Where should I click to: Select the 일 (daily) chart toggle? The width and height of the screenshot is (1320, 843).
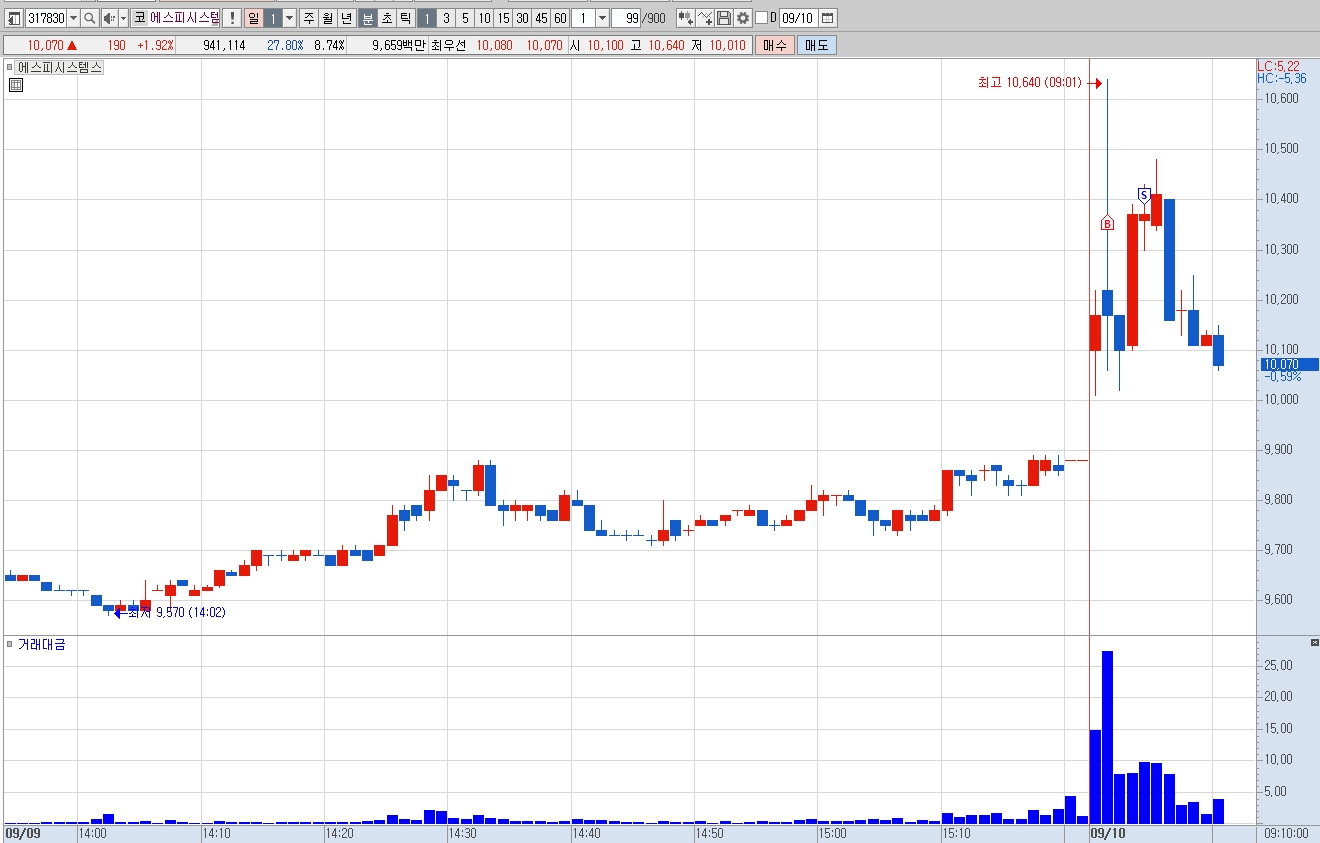coord(253,18)
